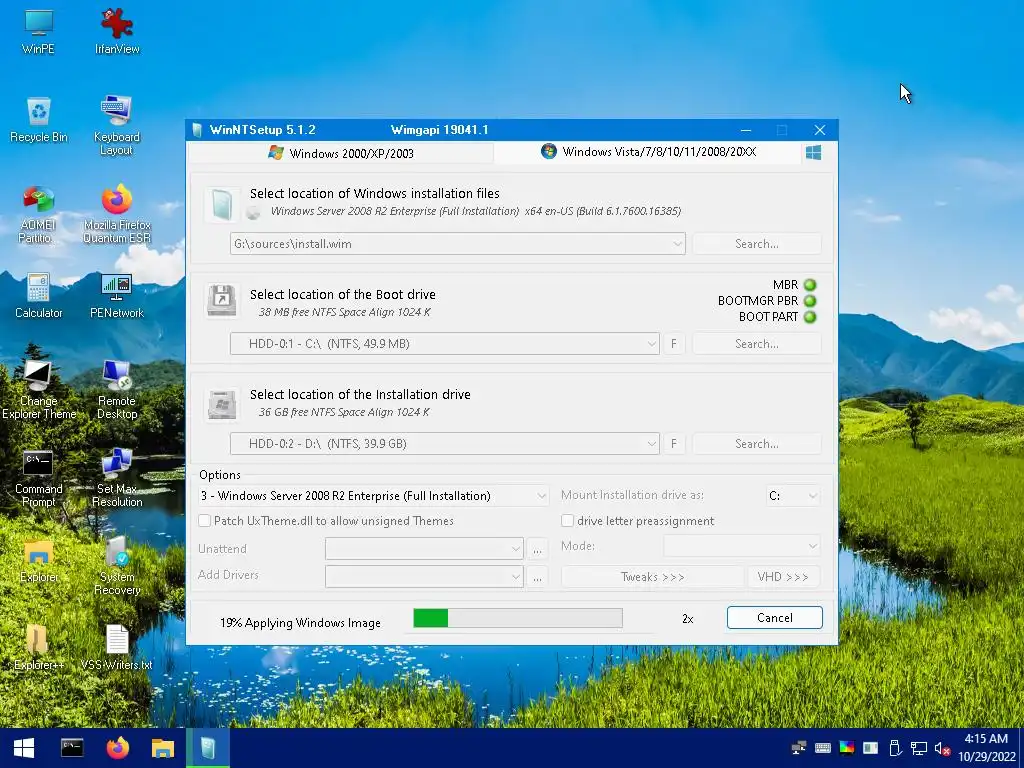Switch to Windows Vista/7/8/10/11/2008/20XX tab
The width and height of the screenshot is (1024, 768).
click(x=648, y=152)
